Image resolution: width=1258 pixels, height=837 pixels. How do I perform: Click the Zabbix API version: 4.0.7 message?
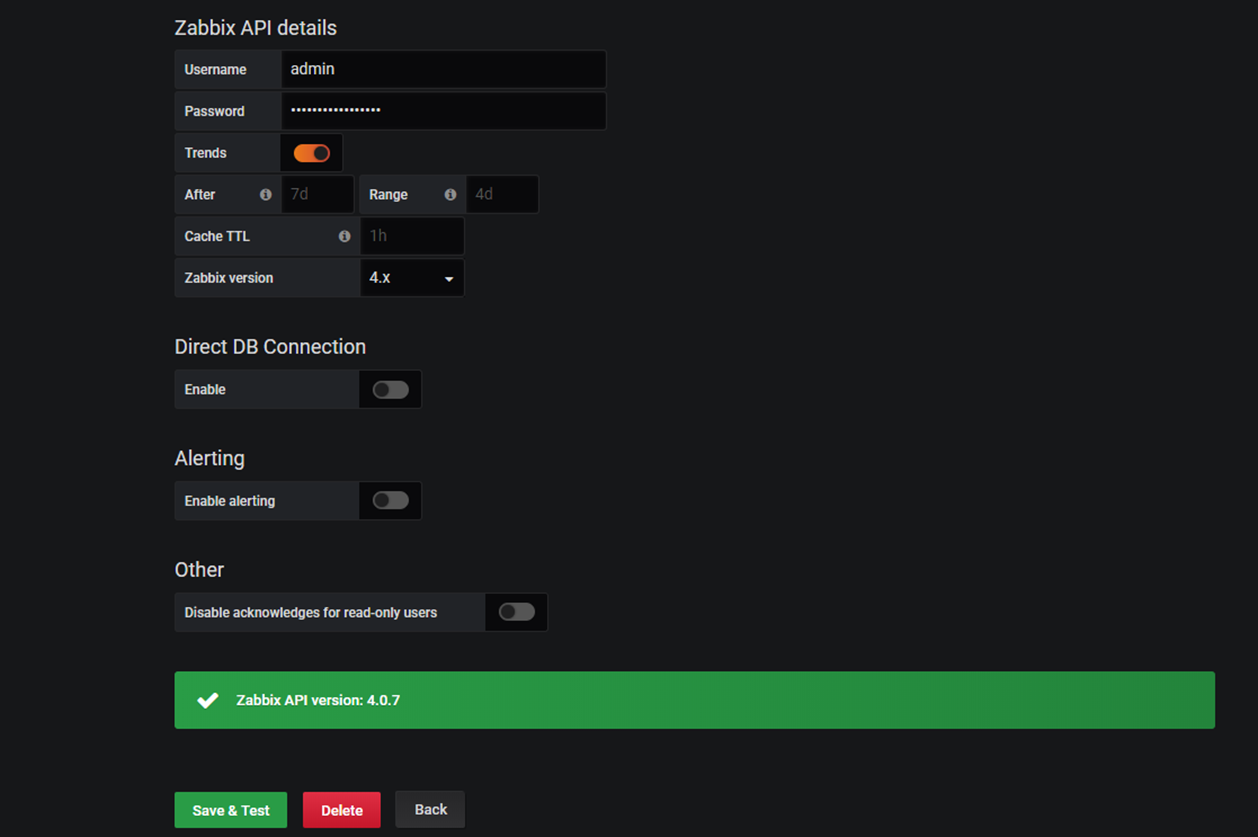pyautogui.click(x=318, y=700)
